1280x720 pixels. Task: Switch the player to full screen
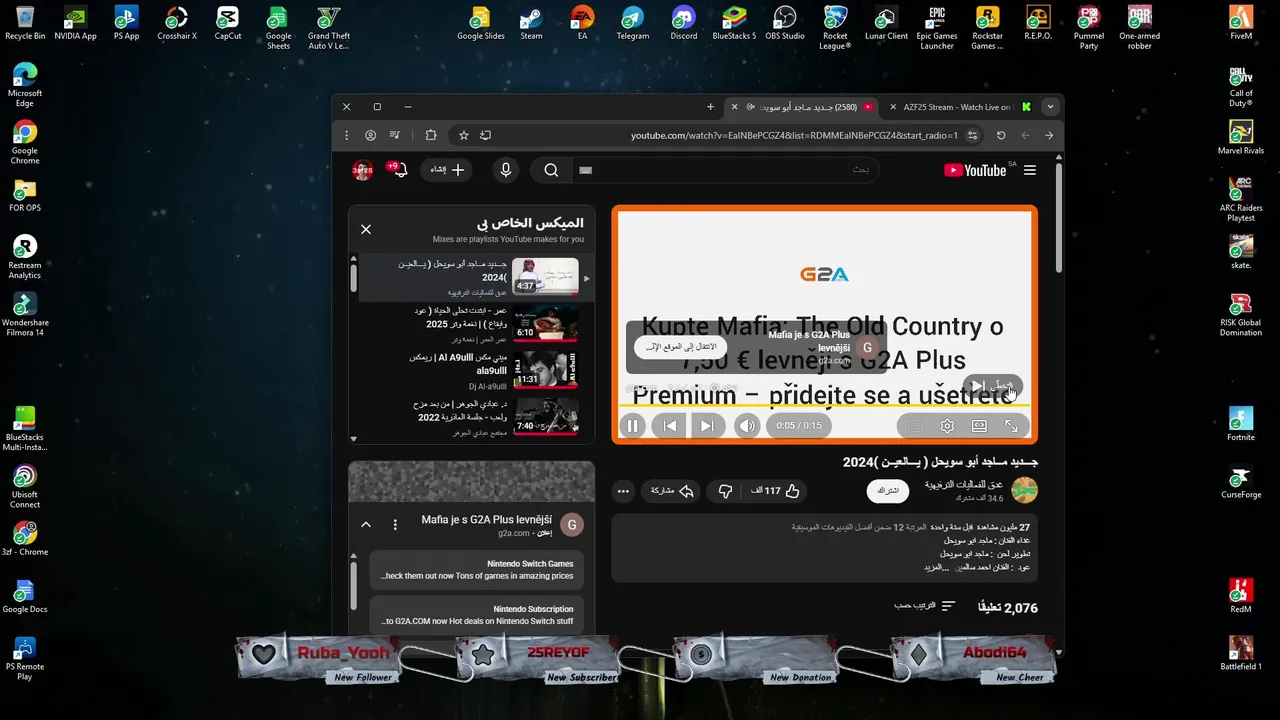pos(1011,426)
